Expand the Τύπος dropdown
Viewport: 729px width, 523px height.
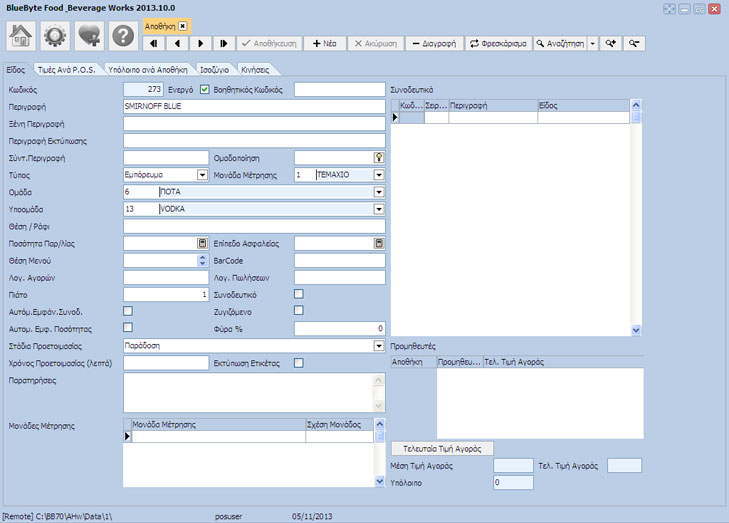click(203, 175)
